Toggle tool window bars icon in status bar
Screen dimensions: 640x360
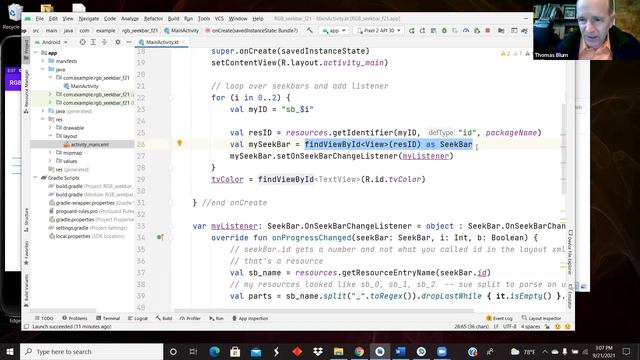click(27, 327)
